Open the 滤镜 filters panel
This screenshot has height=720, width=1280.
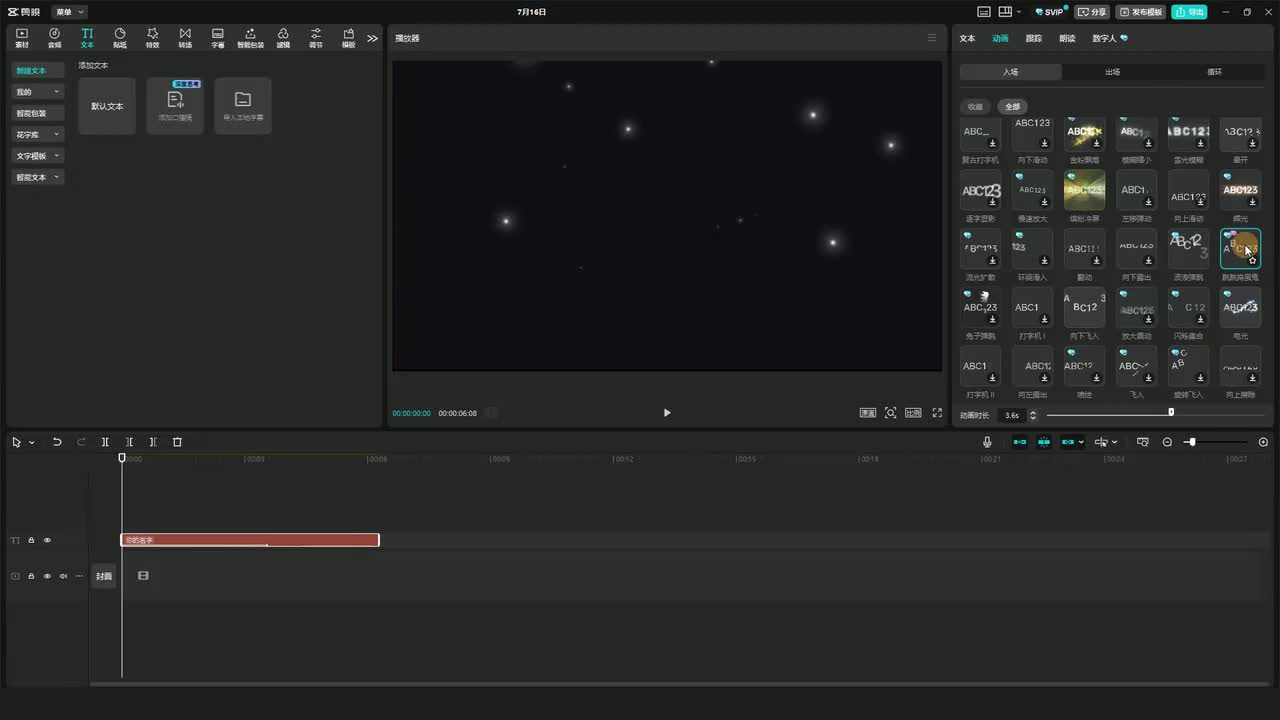(x=283, y=38)
